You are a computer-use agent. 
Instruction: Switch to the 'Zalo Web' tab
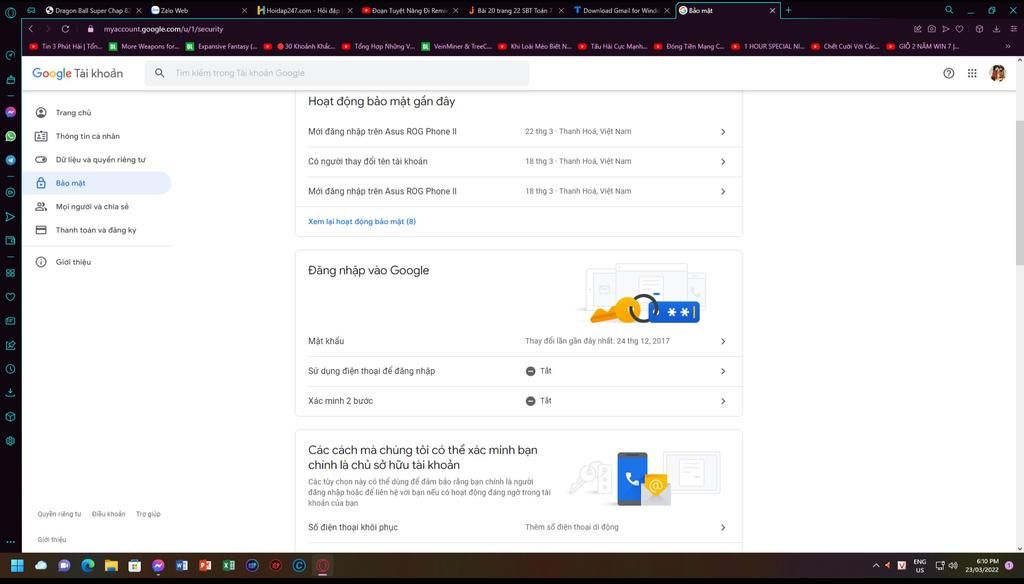coord(199,10)
